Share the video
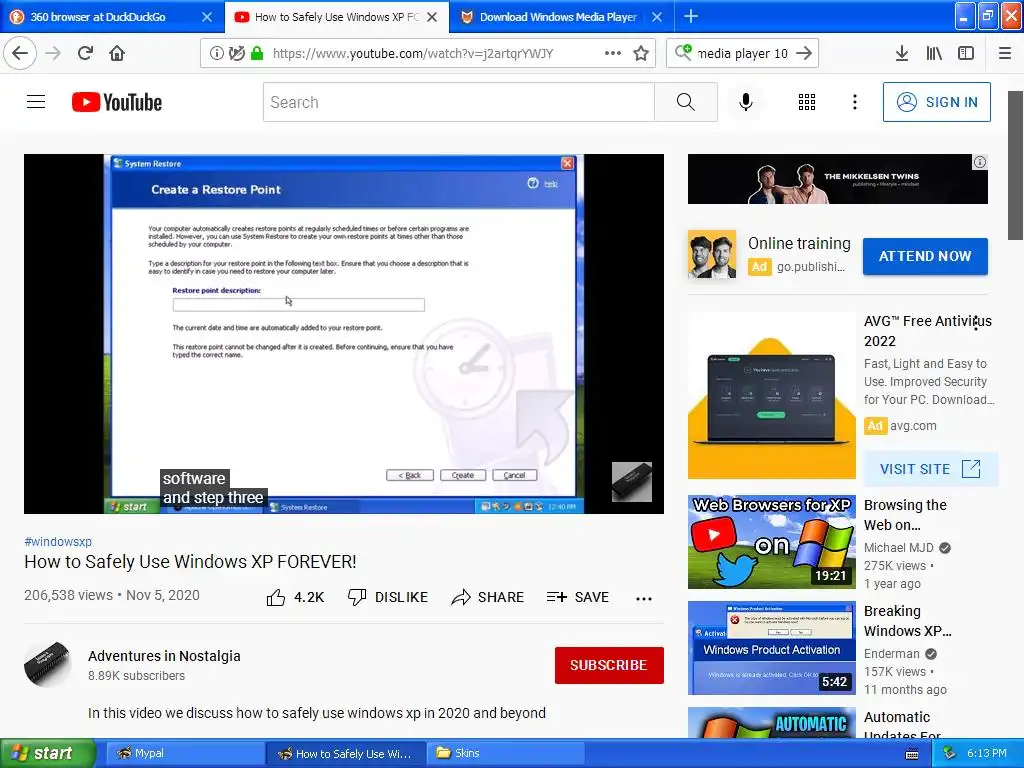Screen dimensions: 1024x768 coord(488,597)
